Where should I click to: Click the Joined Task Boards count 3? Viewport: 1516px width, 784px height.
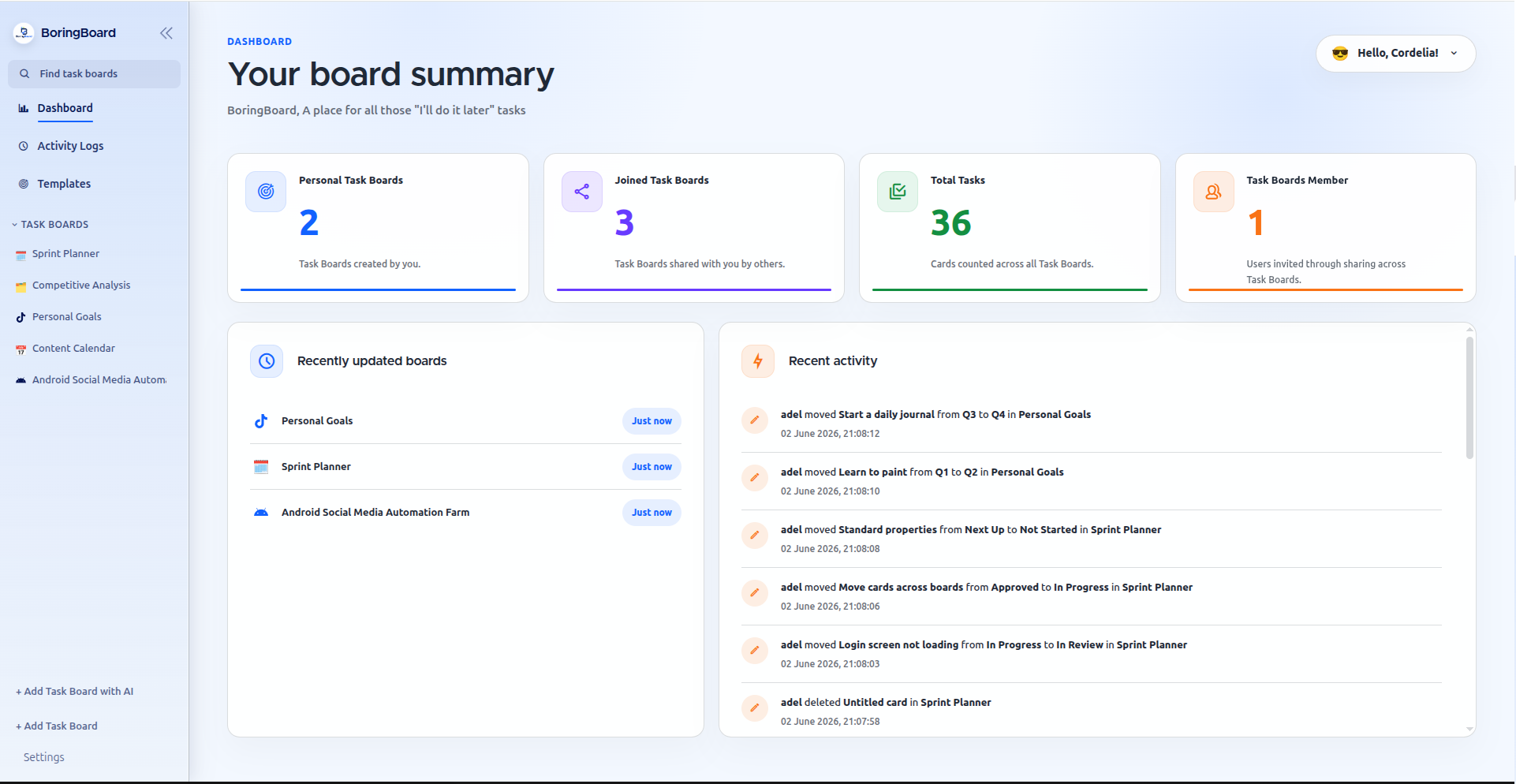(x=625, y=223)
